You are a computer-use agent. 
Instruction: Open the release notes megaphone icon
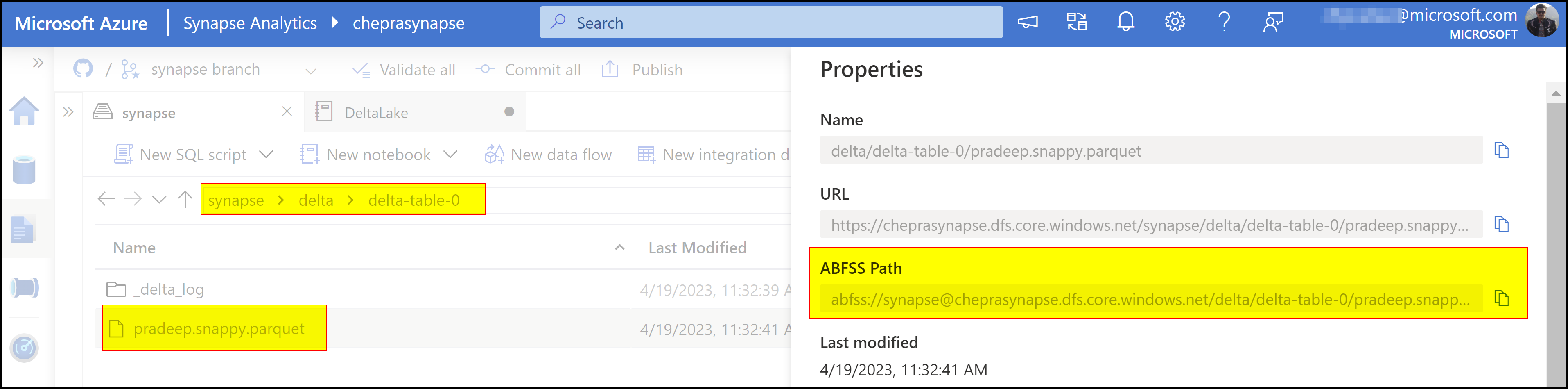pyautogui.click(x=1028, y=23)
